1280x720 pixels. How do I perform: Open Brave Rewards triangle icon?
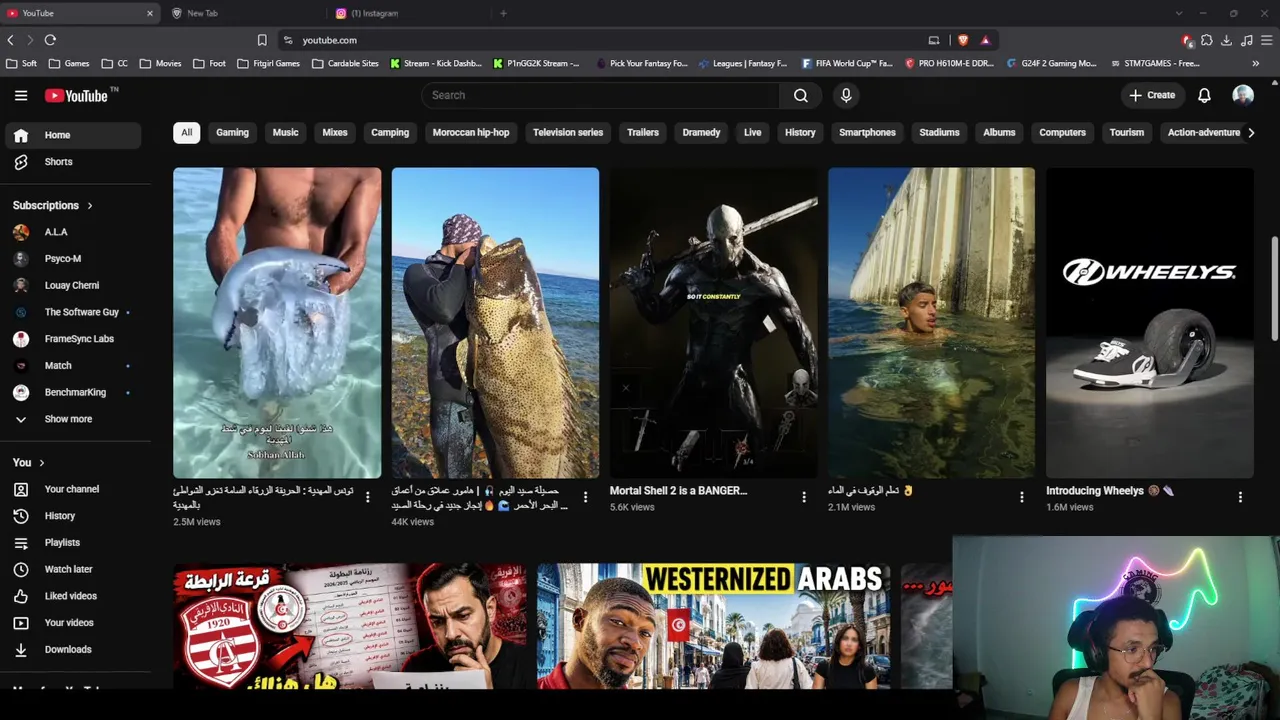(985, 40)
